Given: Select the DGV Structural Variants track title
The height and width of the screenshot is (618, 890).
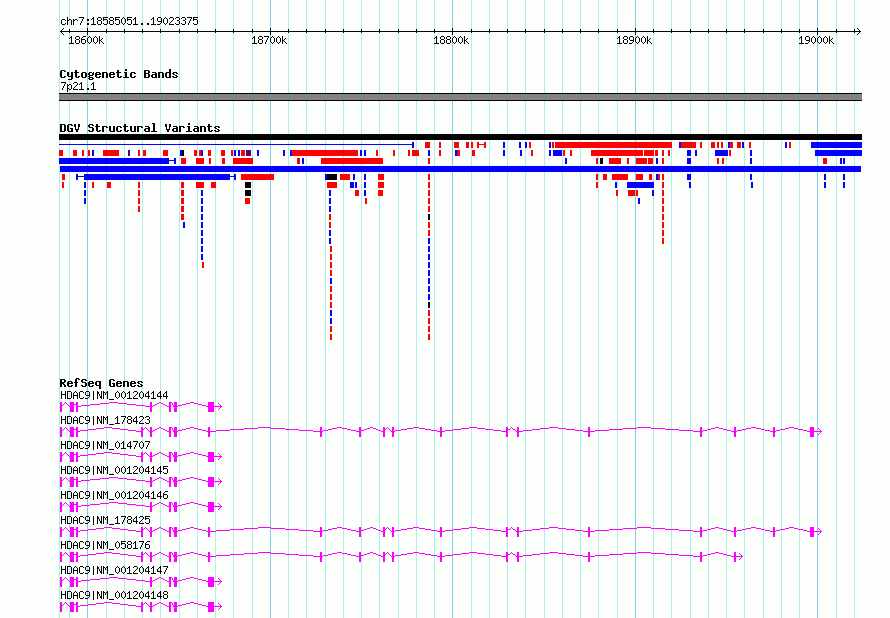Looking at the screenshot, I should coord(140,128).
